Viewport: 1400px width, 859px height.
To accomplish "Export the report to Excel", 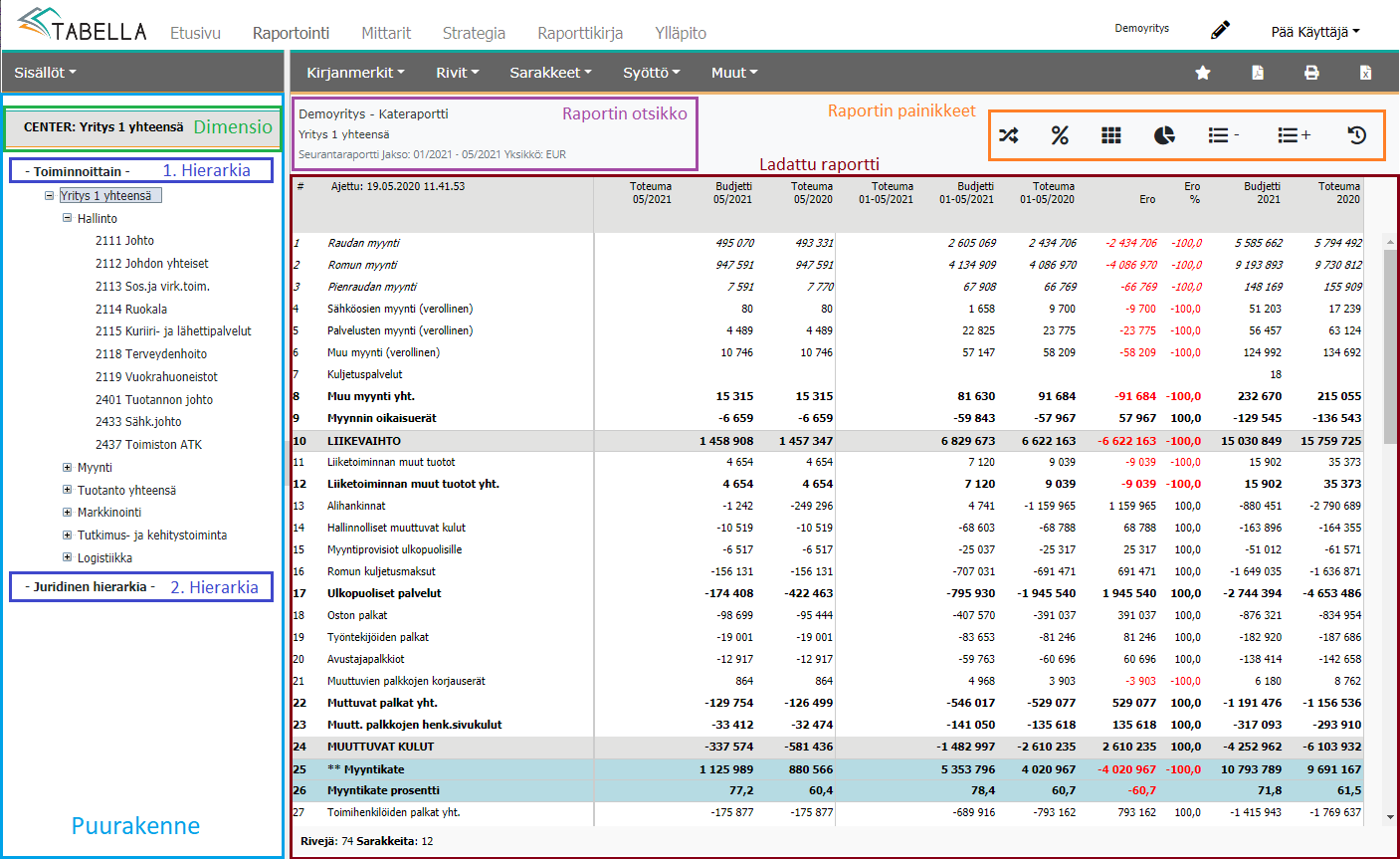I will (1365, 73).
